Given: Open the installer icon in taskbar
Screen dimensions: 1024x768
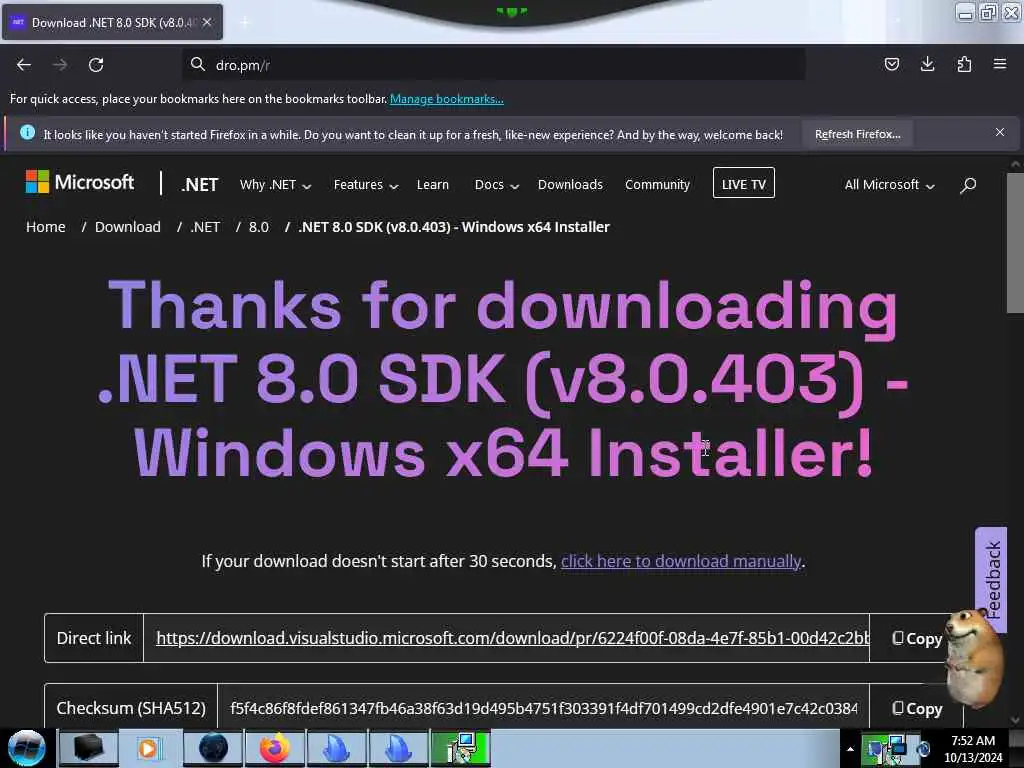Looking at the screenshot, I should click(461, 748).
